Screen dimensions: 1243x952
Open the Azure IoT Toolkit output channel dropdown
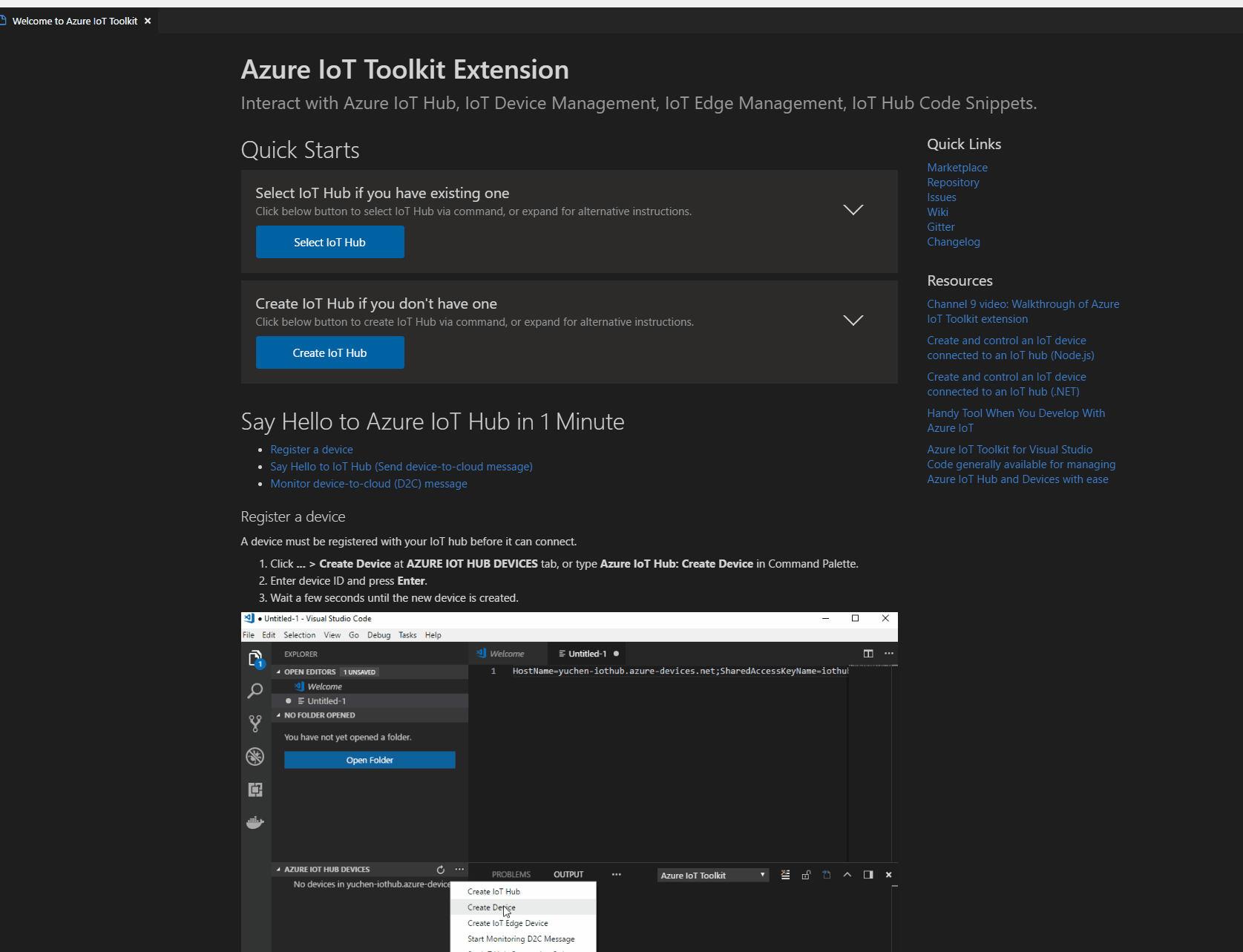coord(713,876)
